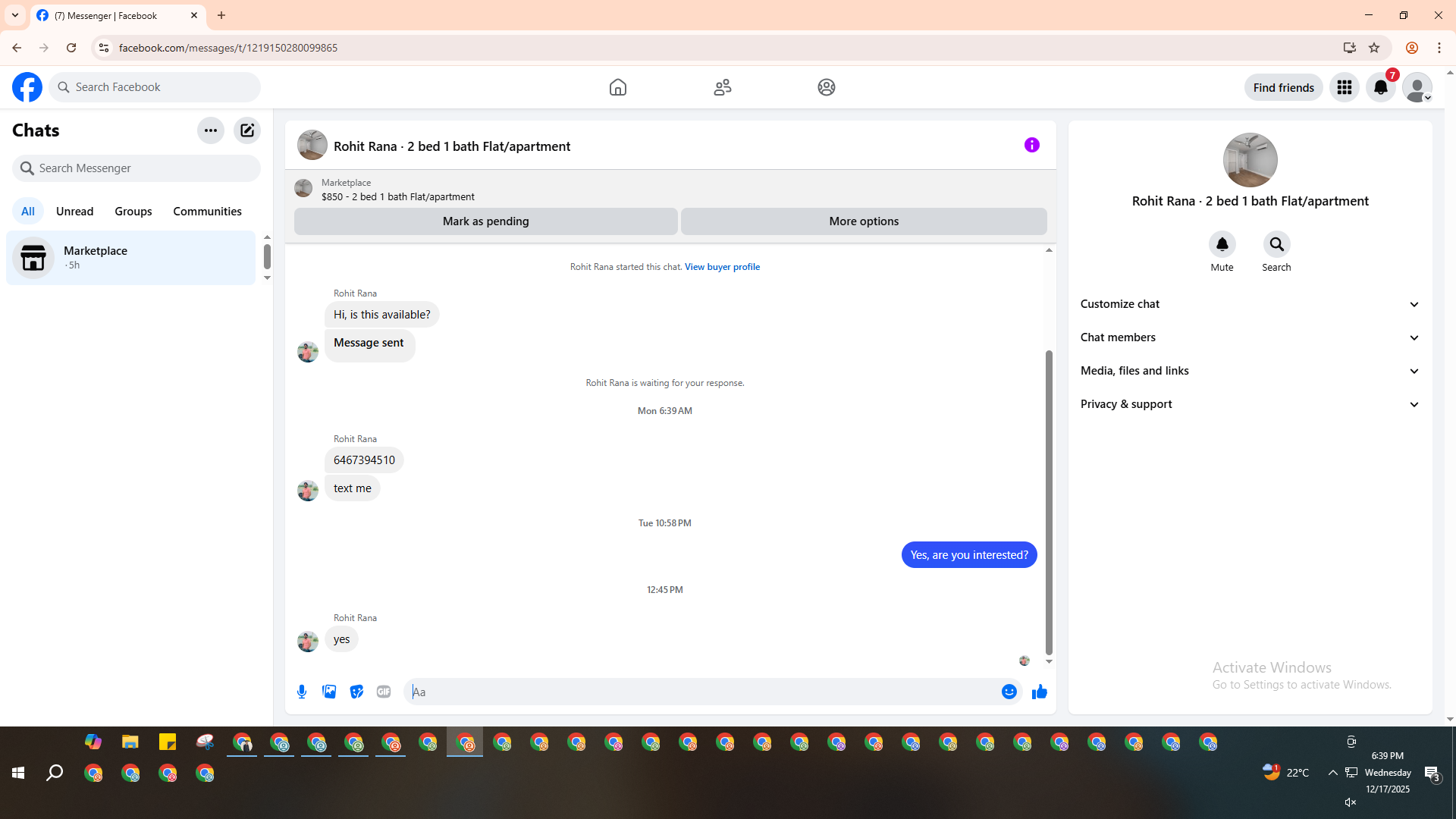Mute this conversation
The image size is (1456, 819).
pyautogui.click(x=1222, y=245)
